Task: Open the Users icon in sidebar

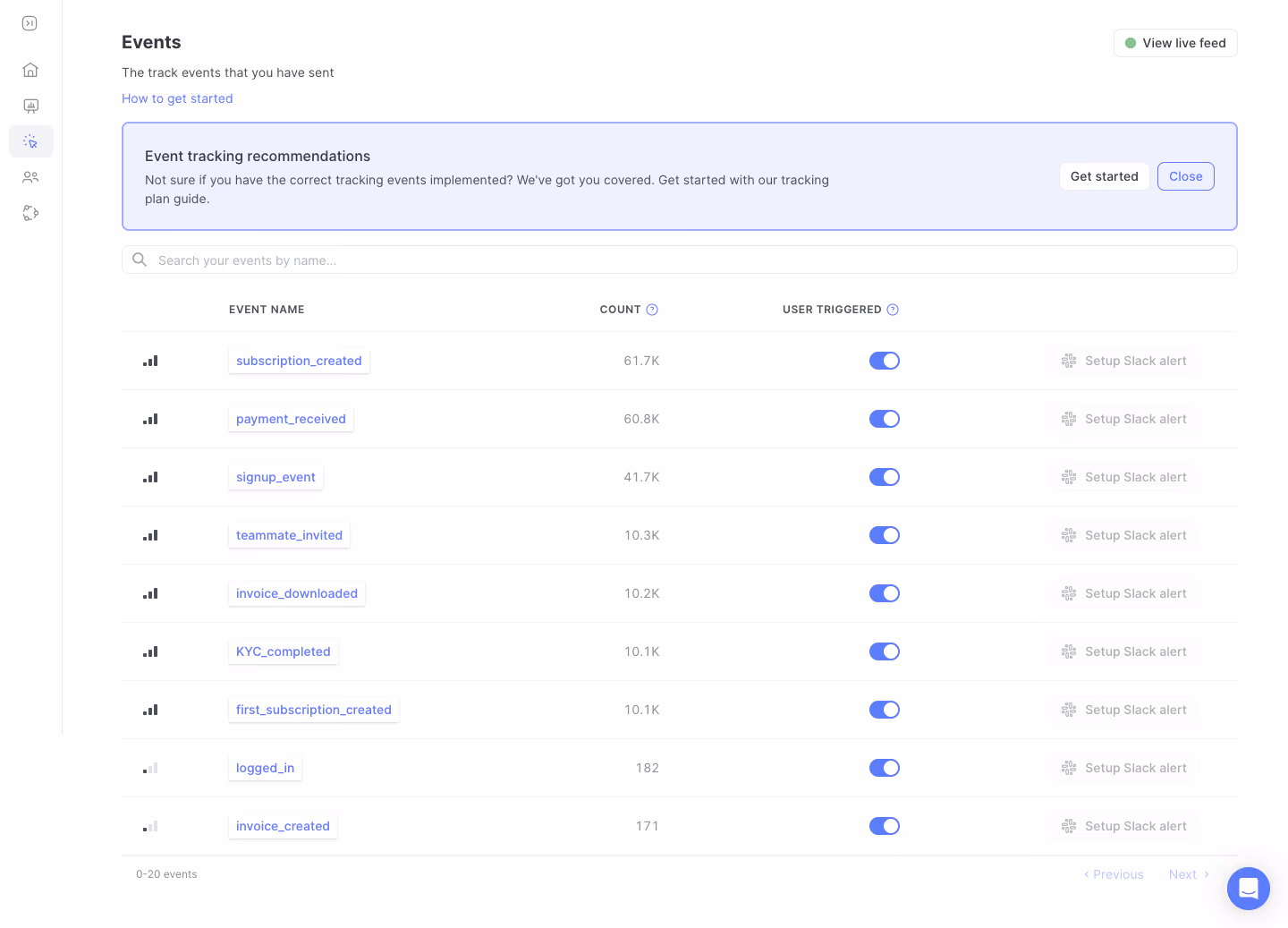Action: (30, 177)
